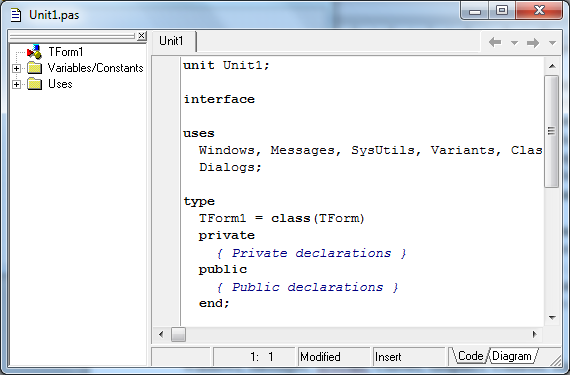Click the horizontal scrollbar right arrow
570x375 pixels.
(x=535, y=334)
